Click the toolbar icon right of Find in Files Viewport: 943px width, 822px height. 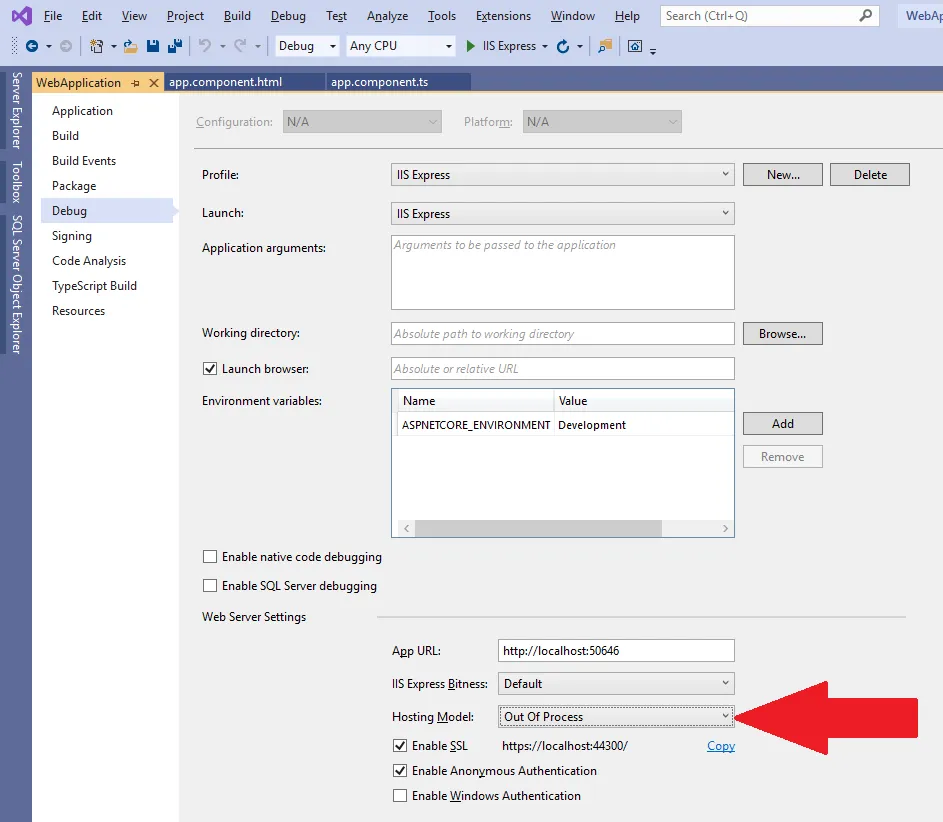(x=635, y=46)
